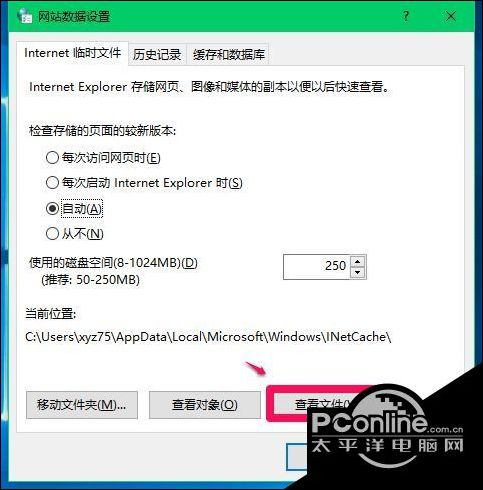
Task: Click the 查看对象(O) button
Action: (x=205, y=405)
